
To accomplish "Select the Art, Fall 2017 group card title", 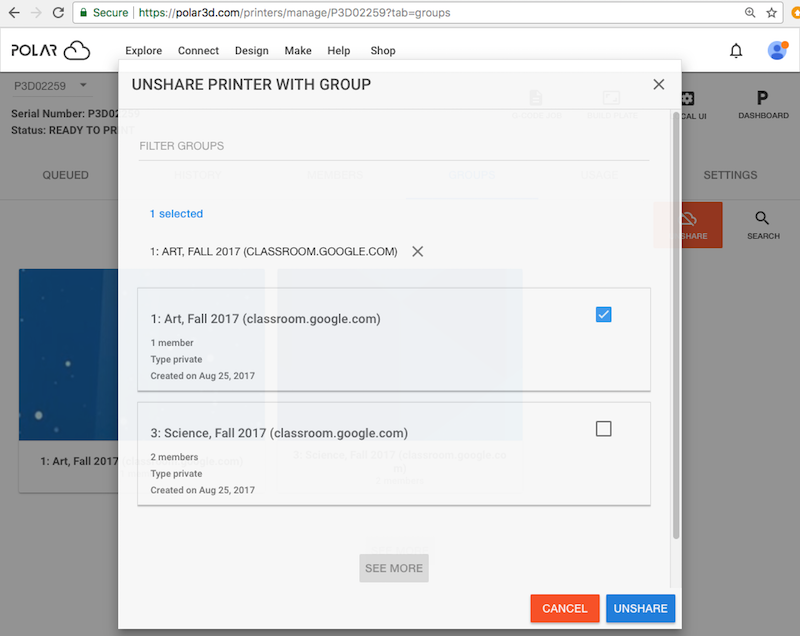I will click(265, 319).
